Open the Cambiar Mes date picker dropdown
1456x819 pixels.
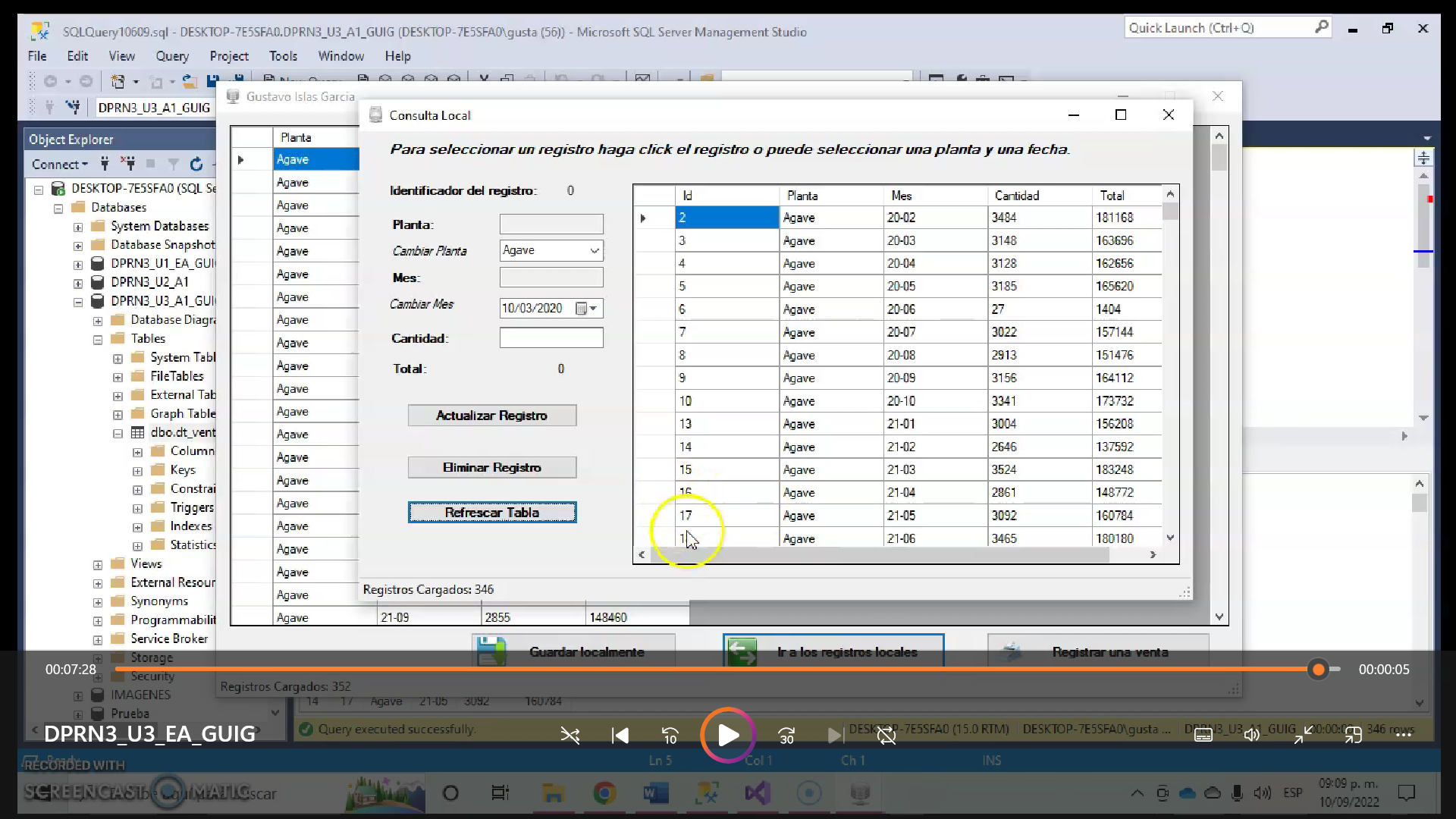(x=593, y=308)
